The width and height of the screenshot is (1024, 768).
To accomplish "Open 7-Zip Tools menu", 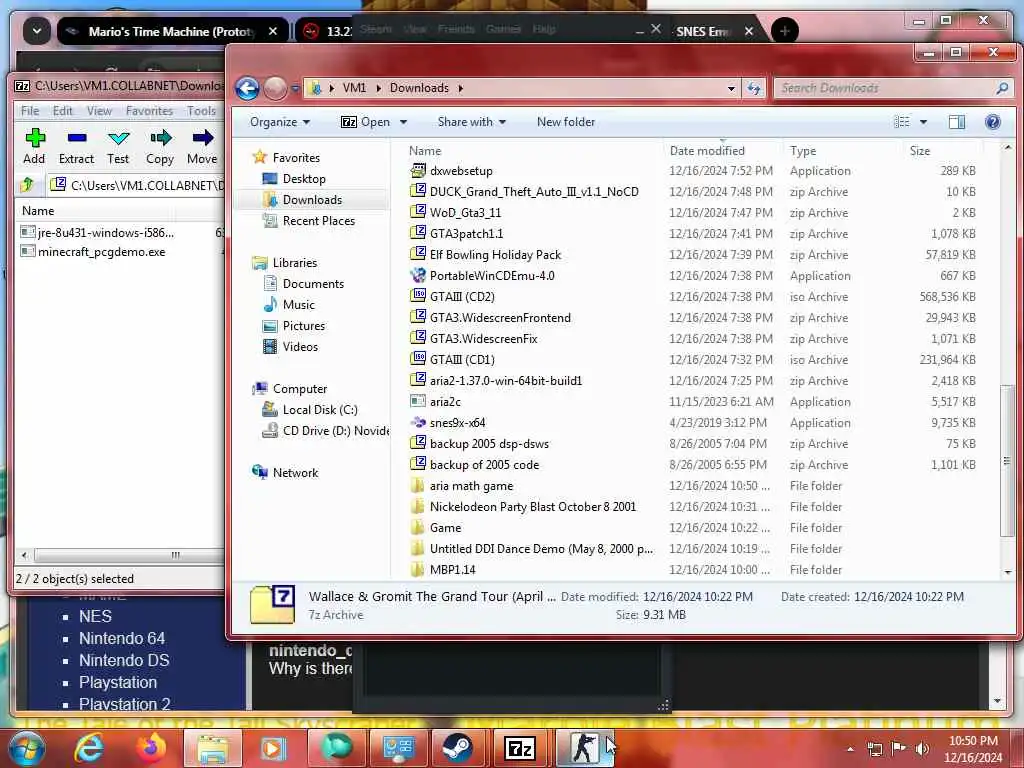I will click(x=201, y=111).
